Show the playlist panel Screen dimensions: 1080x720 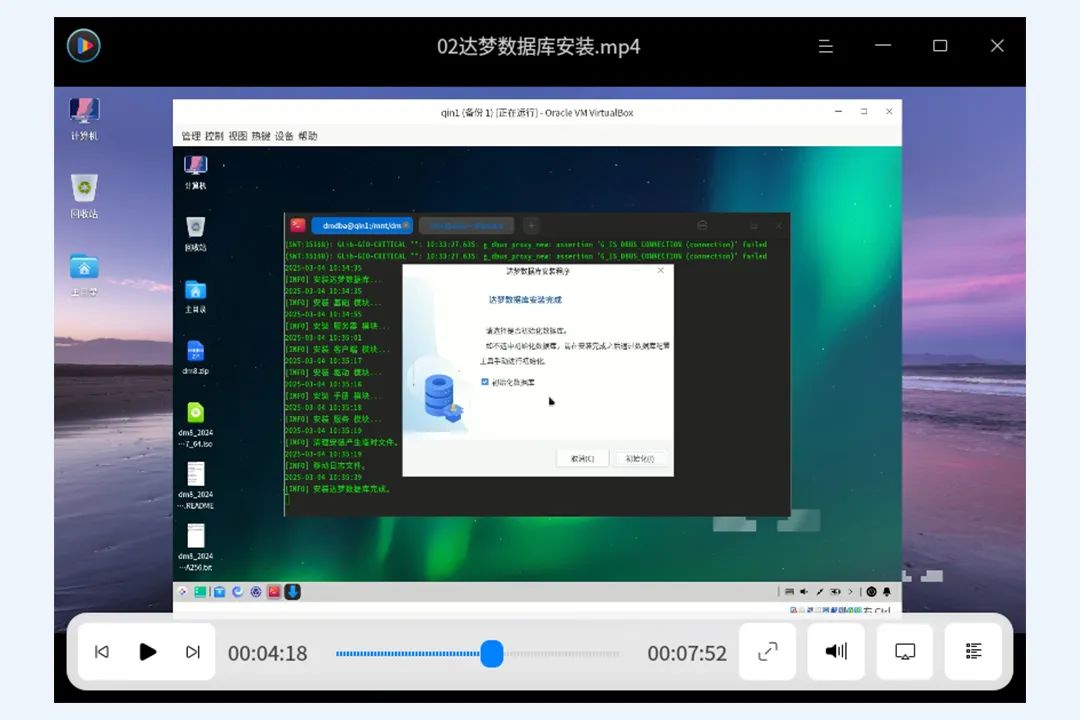973,651
